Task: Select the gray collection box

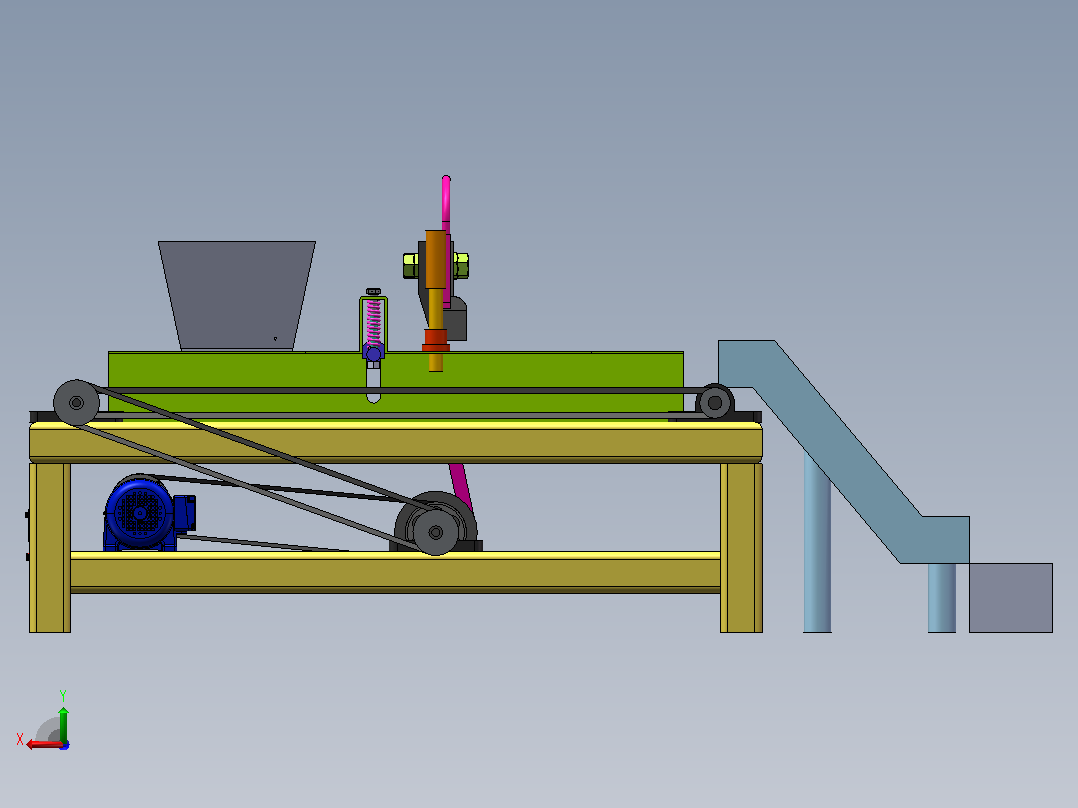Action: click(x=1011, y=598)
